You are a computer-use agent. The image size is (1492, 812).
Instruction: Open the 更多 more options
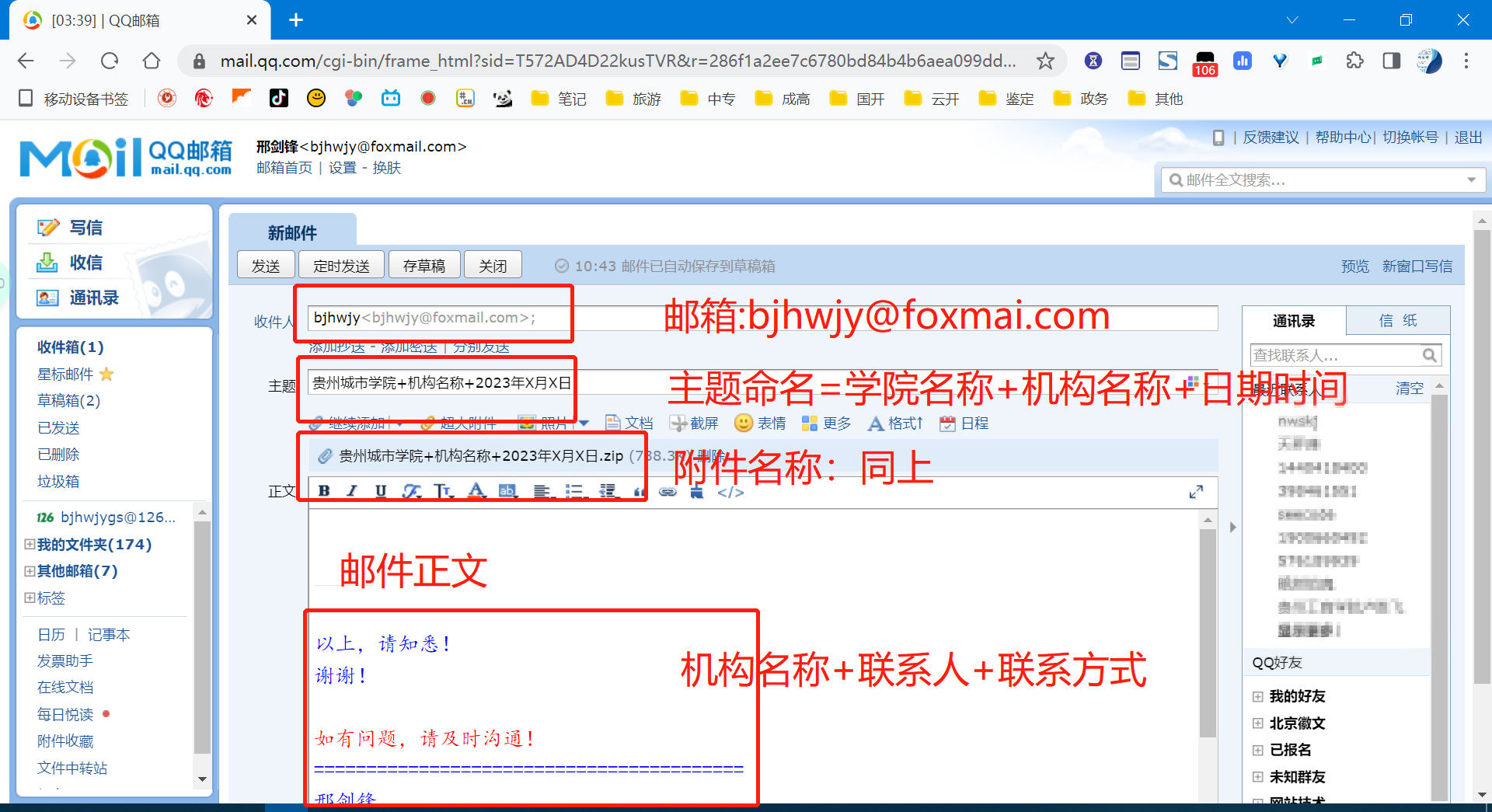coord(826,423)
